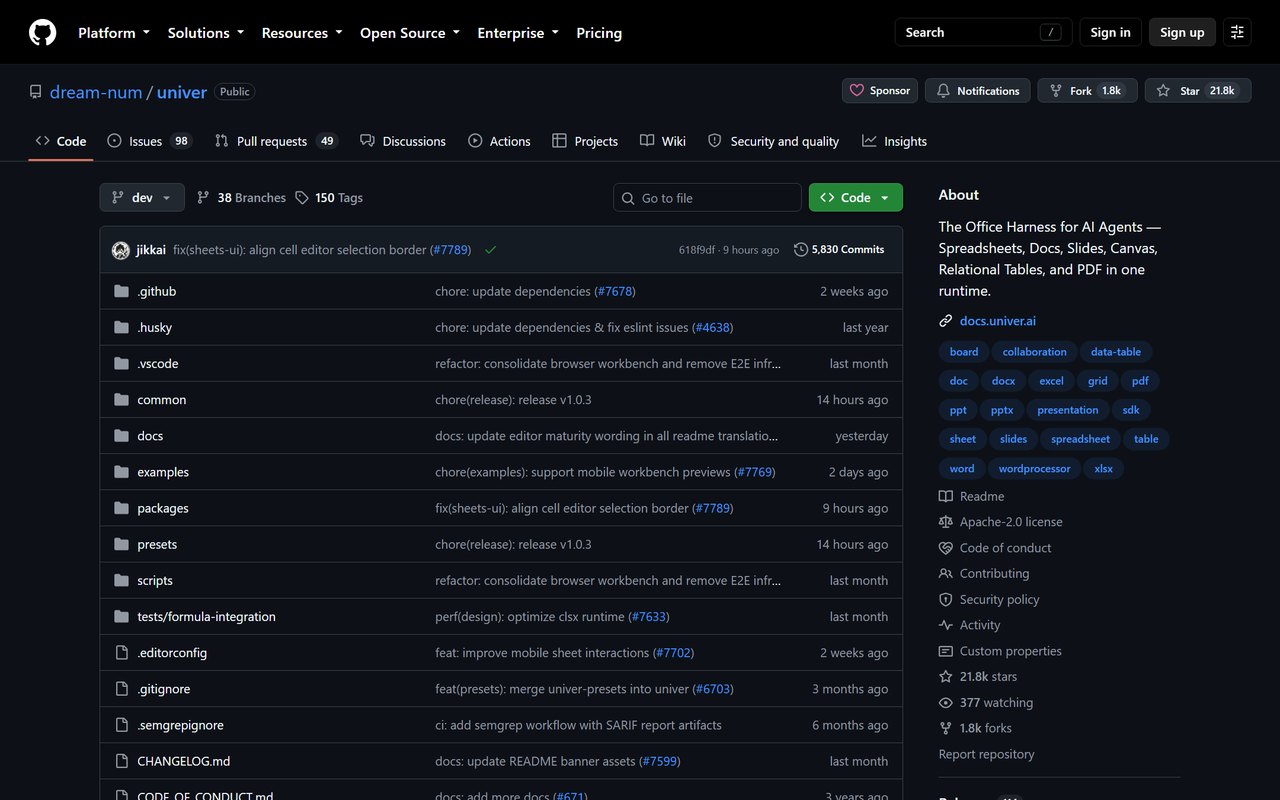Expand the Open Source menu

pyautogui.click(x=410, y=33)
